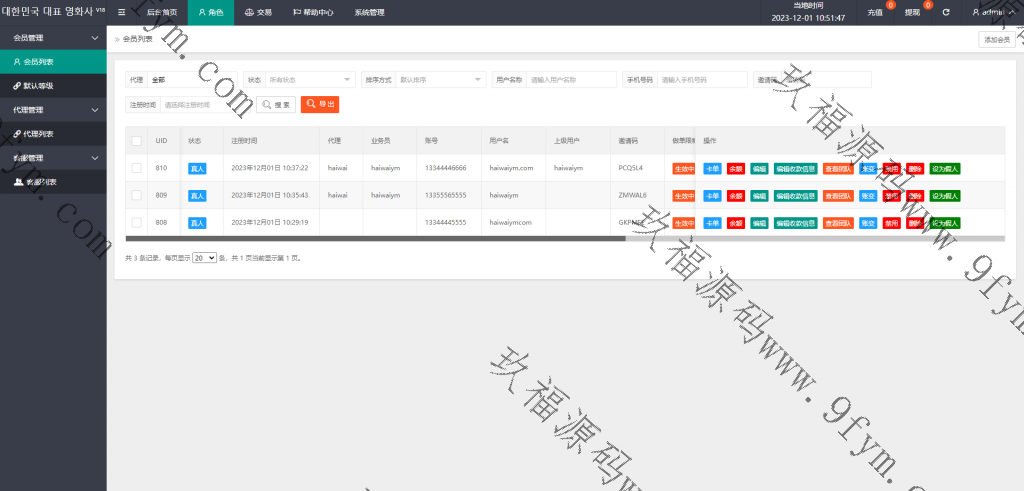Image resolution: width=1024 pixels, height=491 pixels.
Task: Open 提现 withdrawal notifications in header
Action: [x=912, y=13]
